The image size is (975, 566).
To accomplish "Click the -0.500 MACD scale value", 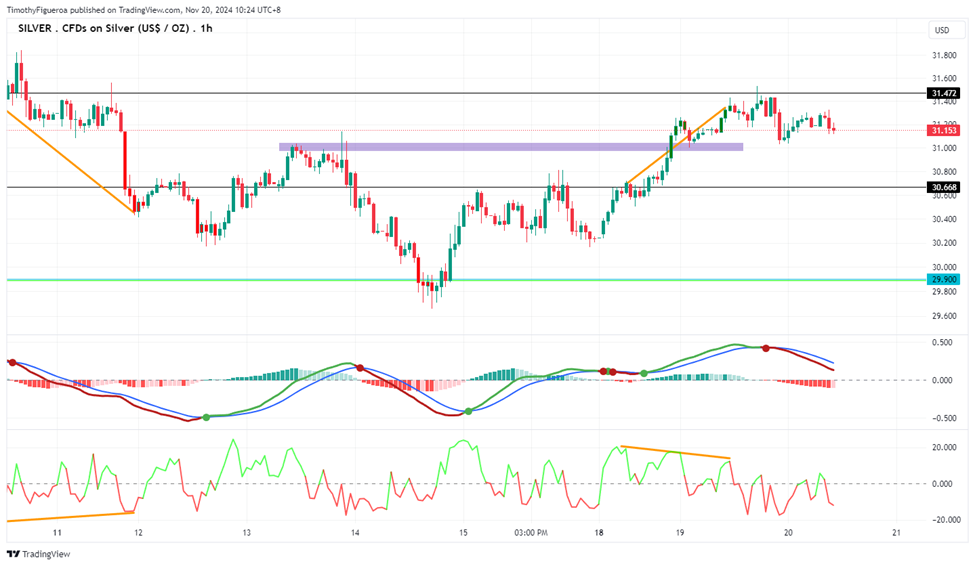I will 941,418.
